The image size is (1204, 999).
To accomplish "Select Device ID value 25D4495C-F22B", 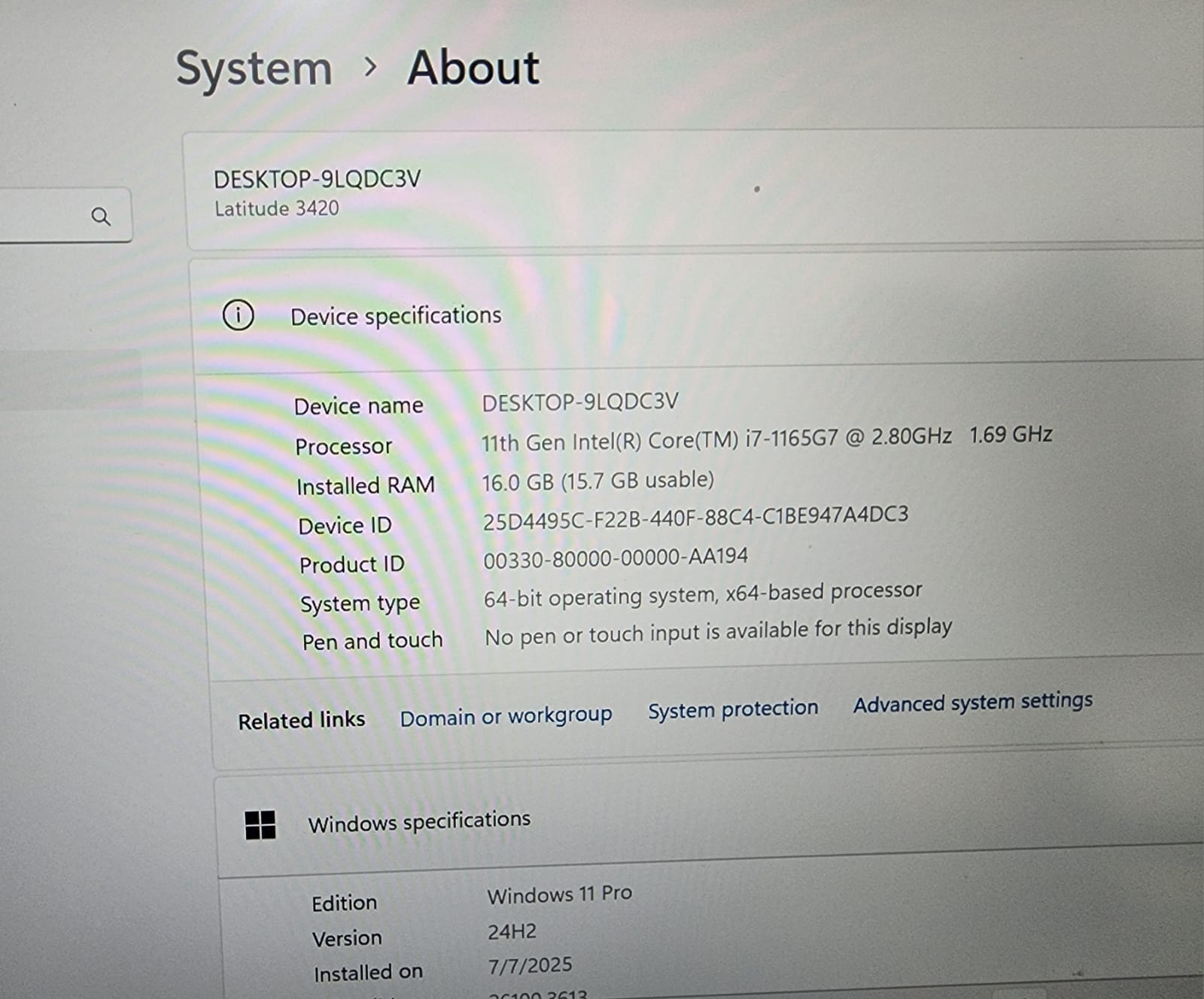I will click(x=695, y=518).
